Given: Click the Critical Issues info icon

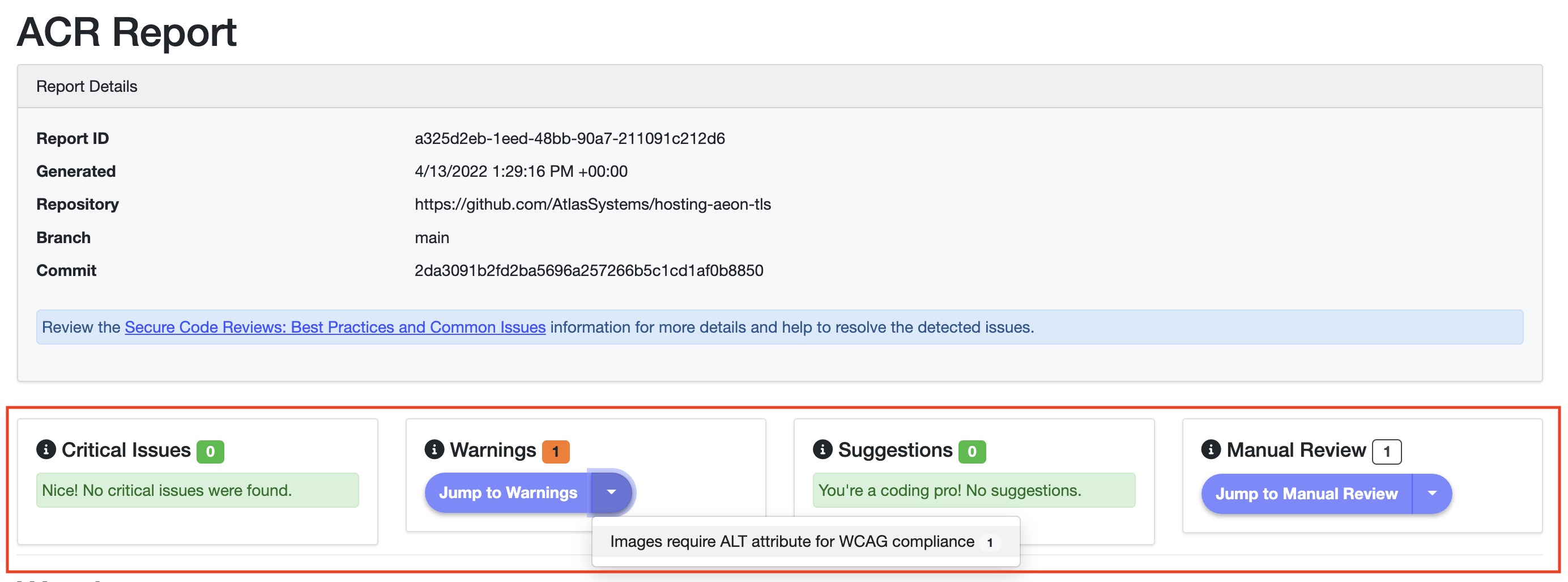Looking at the screenshot, I should coord(47,451).
